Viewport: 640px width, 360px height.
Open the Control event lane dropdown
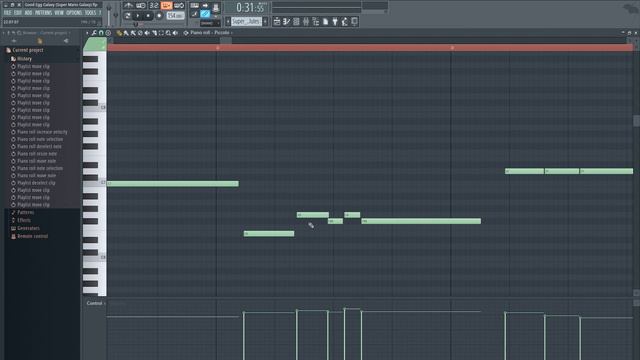click(x=96, y=303)
